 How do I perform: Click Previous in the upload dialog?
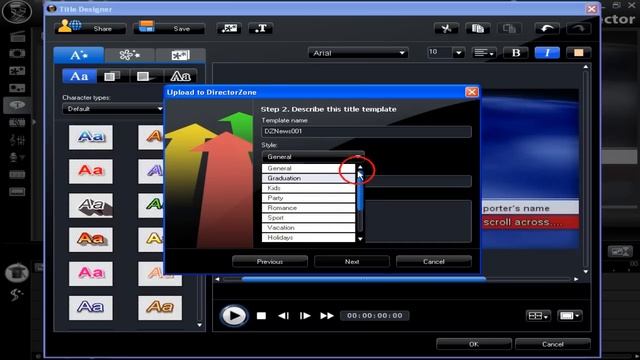click(270, 262)
